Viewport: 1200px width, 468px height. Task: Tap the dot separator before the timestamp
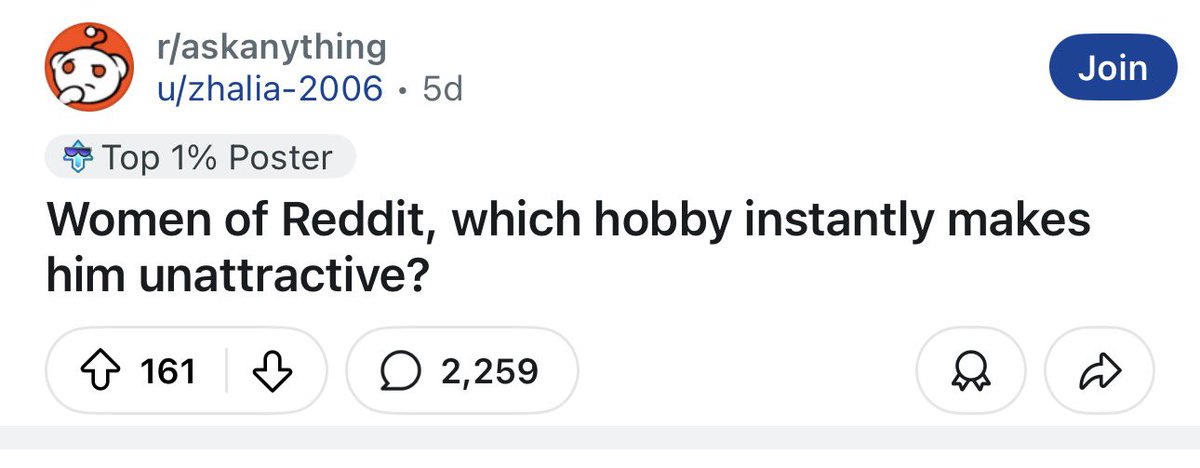click(x=403, y=90)
